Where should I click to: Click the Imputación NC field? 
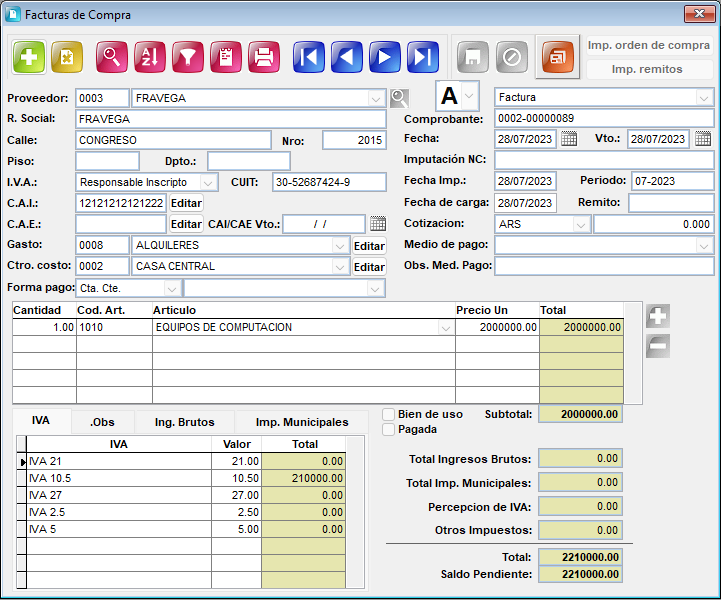[x=604, y=160]
